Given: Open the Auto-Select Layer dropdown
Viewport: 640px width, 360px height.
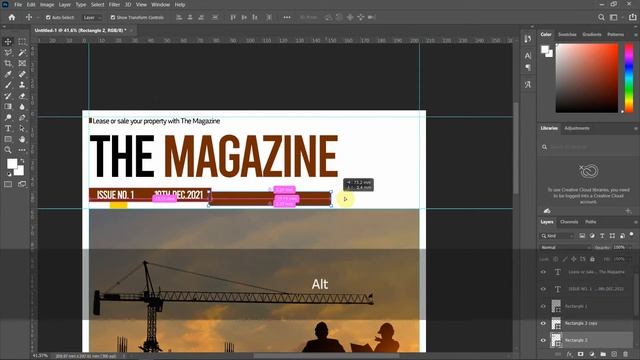Looking at the screenshot, I should click(x=92, y=18).
